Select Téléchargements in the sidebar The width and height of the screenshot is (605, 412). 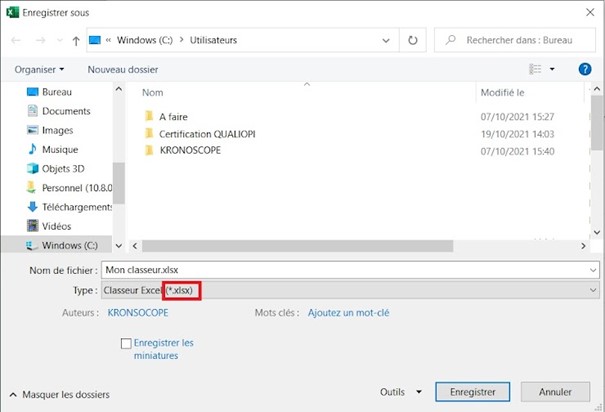coord(77,207)
